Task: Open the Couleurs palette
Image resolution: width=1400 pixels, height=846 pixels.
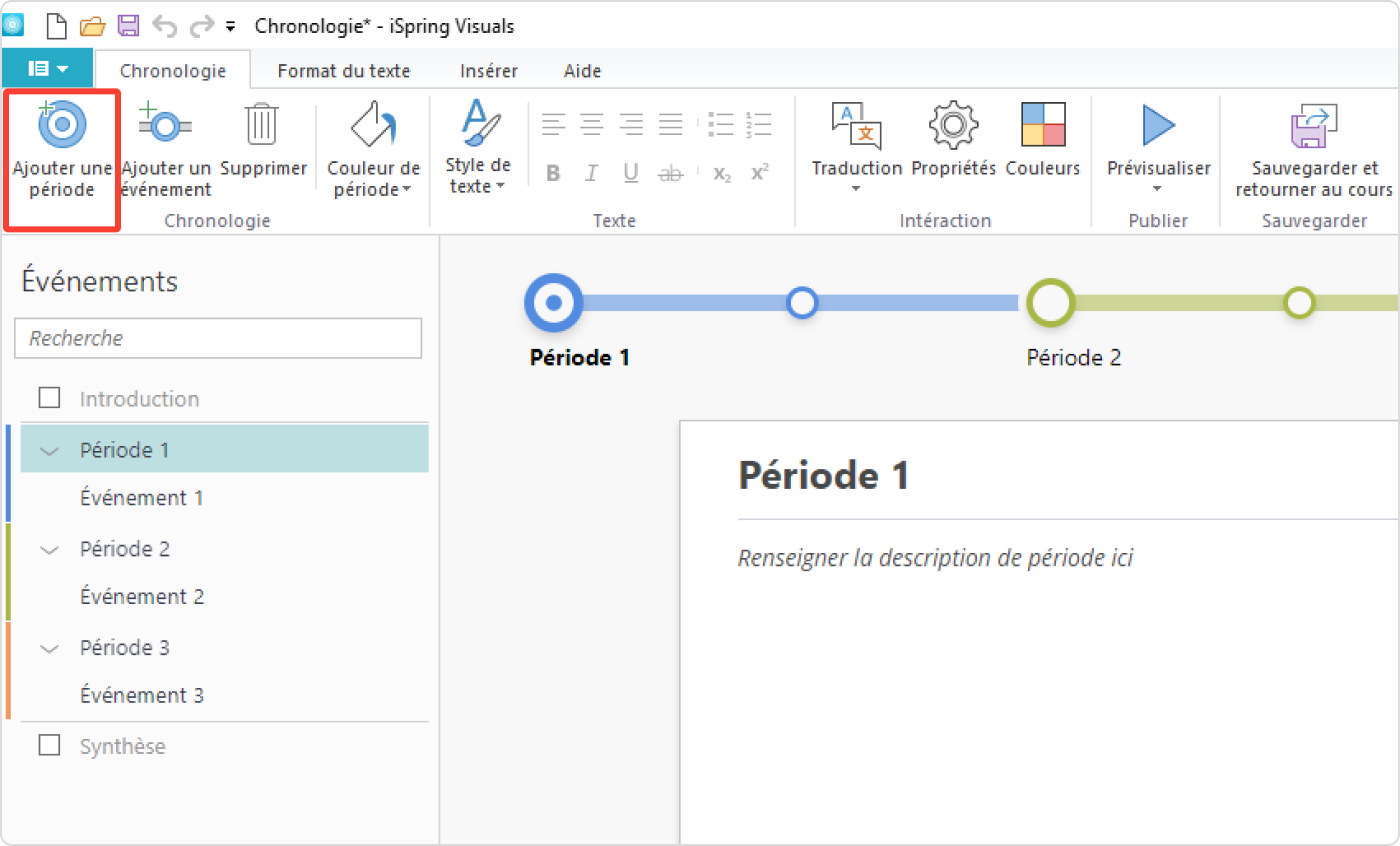Action: (1043, 140)
